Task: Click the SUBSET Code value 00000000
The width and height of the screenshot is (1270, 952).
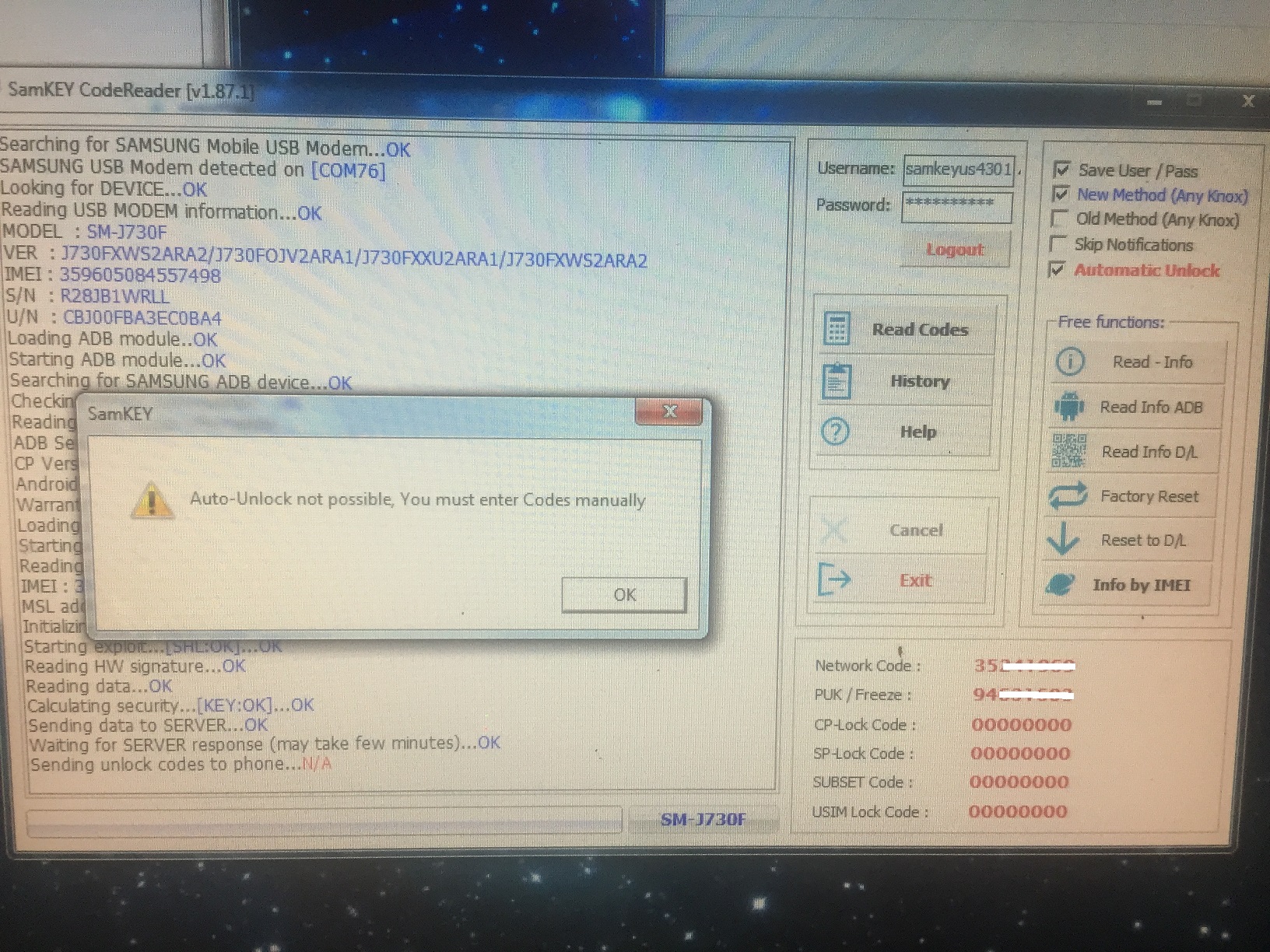Action: click(x=1019, y=782)
